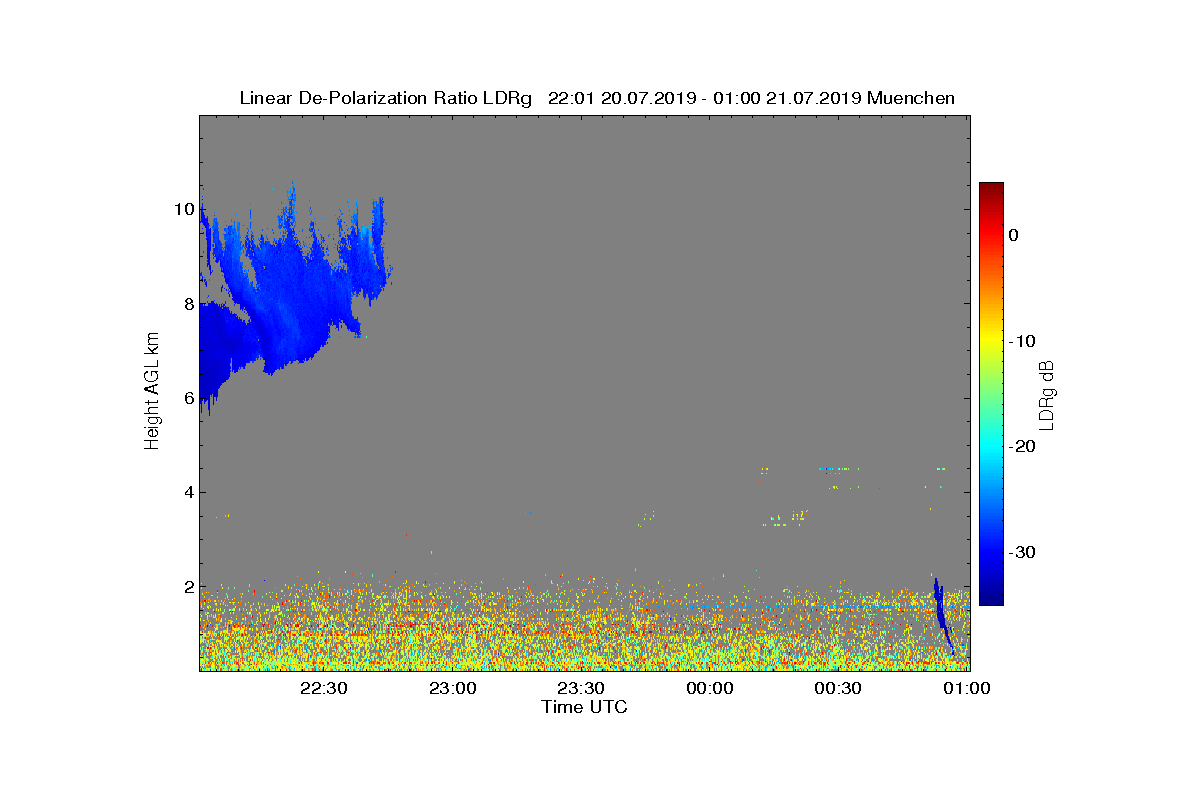This screenshot has height=800, width=1200.
Task: Click the 2 km height tick label
Action: [187, 587]
